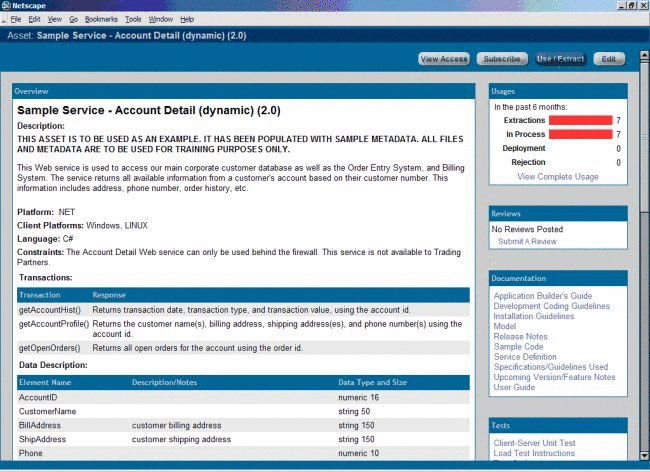This screenshot has width=650, height=472.
Task: Click the getAccountHist() transaction cell
Action: point(50,310)
